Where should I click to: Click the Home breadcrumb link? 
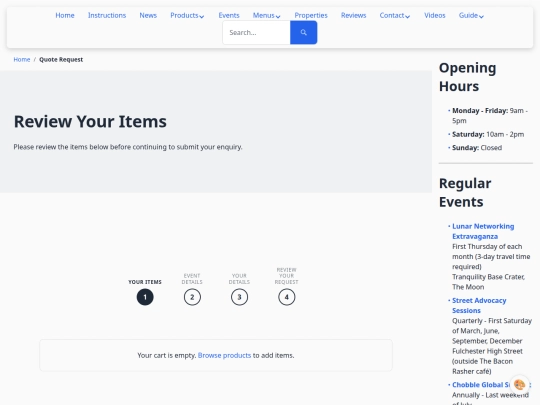22,60
